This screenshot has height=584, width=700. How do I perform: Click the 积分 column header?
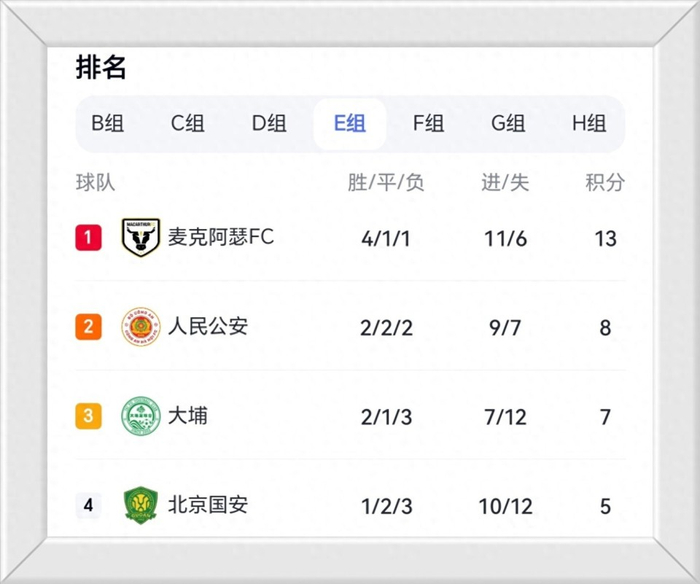pyautogui.click(x=605, y=183)
